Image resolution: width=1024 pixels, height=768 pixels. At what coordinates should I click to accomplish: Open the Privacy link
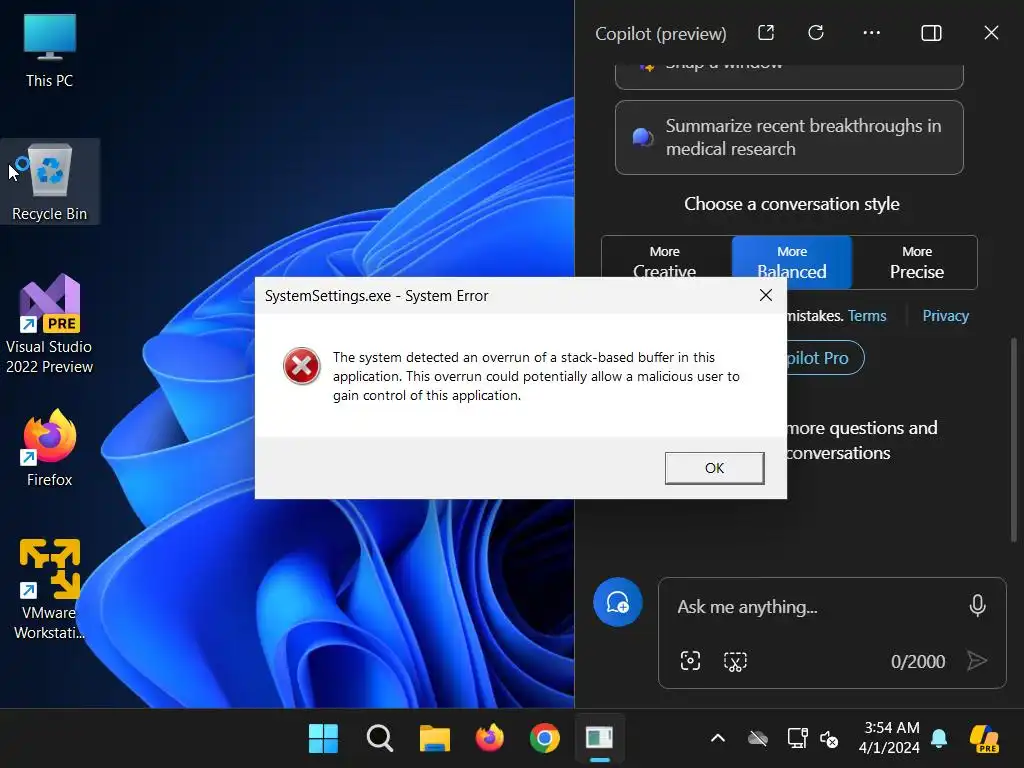click(x=945, y=316)
